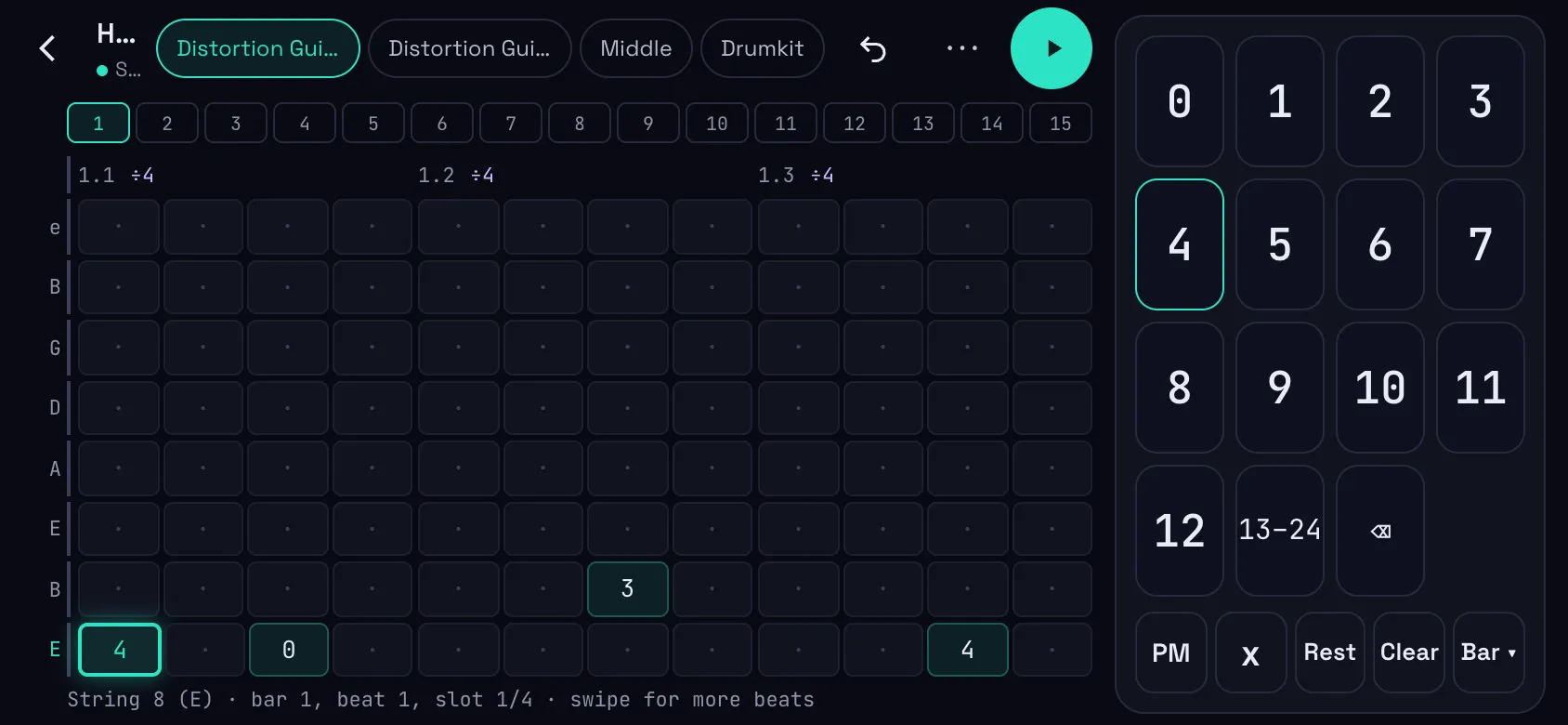Jump to bar 15

pyautogui.click(x=1061, y=123)
